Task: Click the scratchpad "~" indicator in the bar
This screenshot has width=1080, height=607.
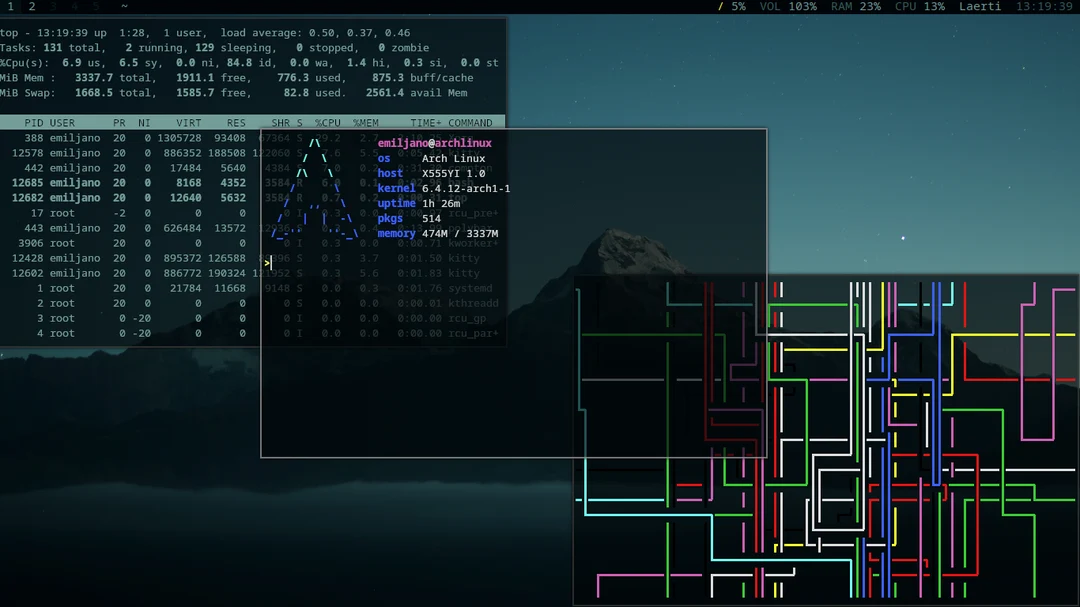Action: 124,6
